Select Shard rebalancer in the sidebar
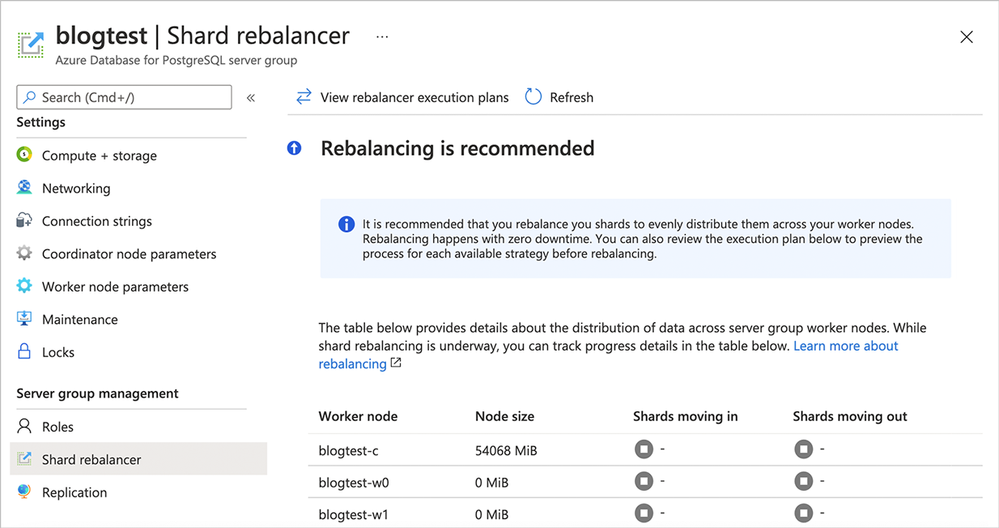999x528 pixels. click(x=91, y=460)
